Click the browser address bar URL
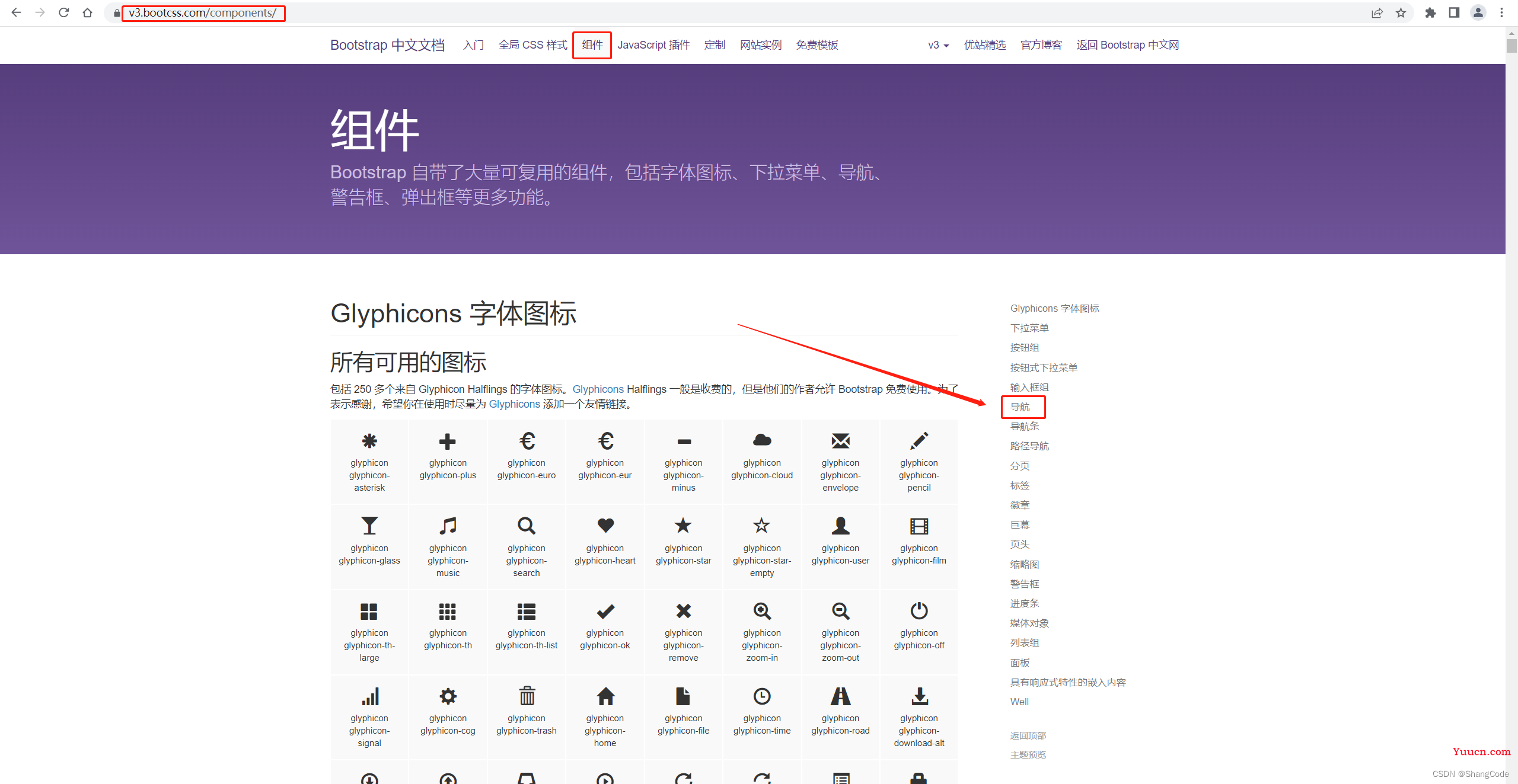Screen dimensions: 1518x784 click(203, 12)
